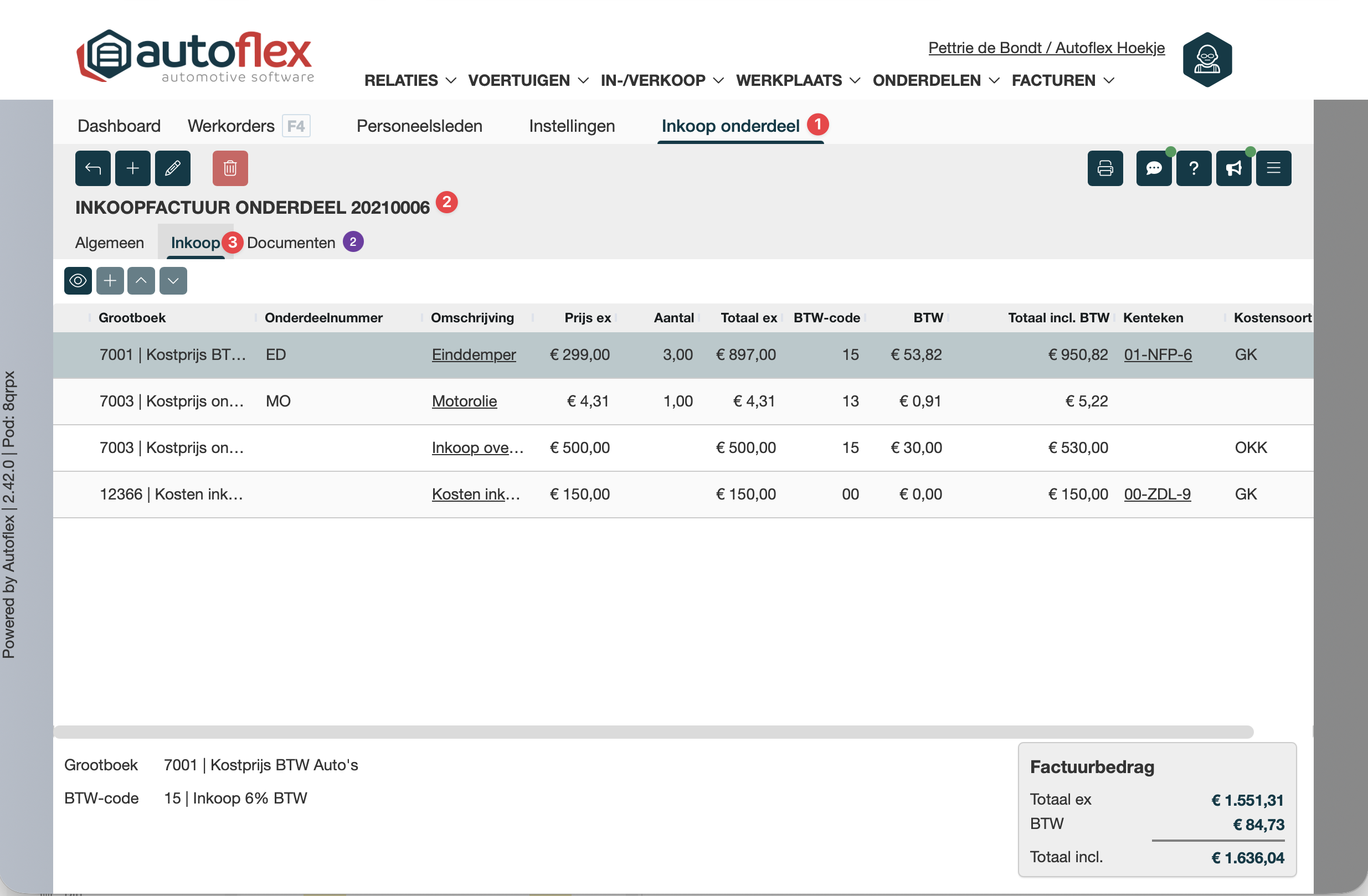Image resolution: width=1368 pixels, height=896 pixels.
Task: Click the 15 | Inkoop 6% BTW value
Action: point(236,799)
